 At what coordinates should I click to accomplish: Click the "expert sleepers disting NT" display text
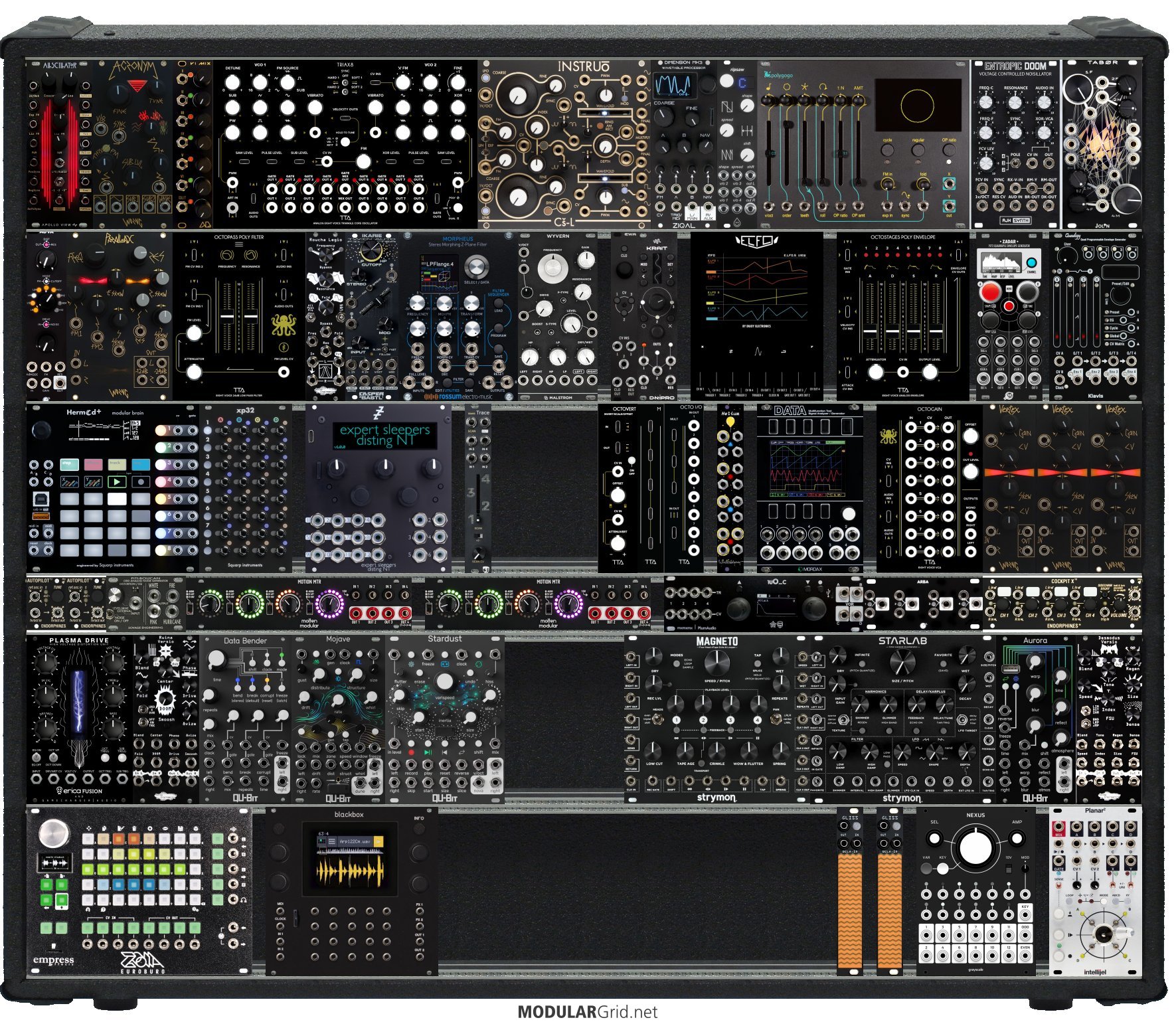pos(384,435)
